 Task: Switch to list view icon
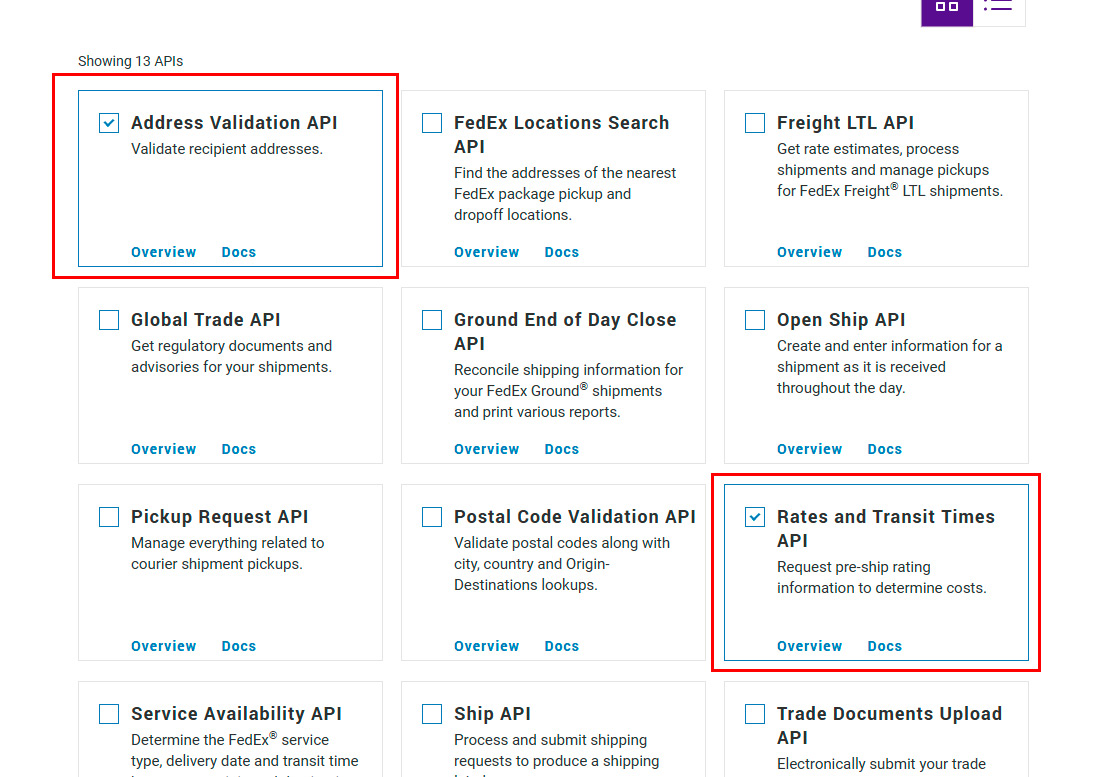click(x=999, y=8)
